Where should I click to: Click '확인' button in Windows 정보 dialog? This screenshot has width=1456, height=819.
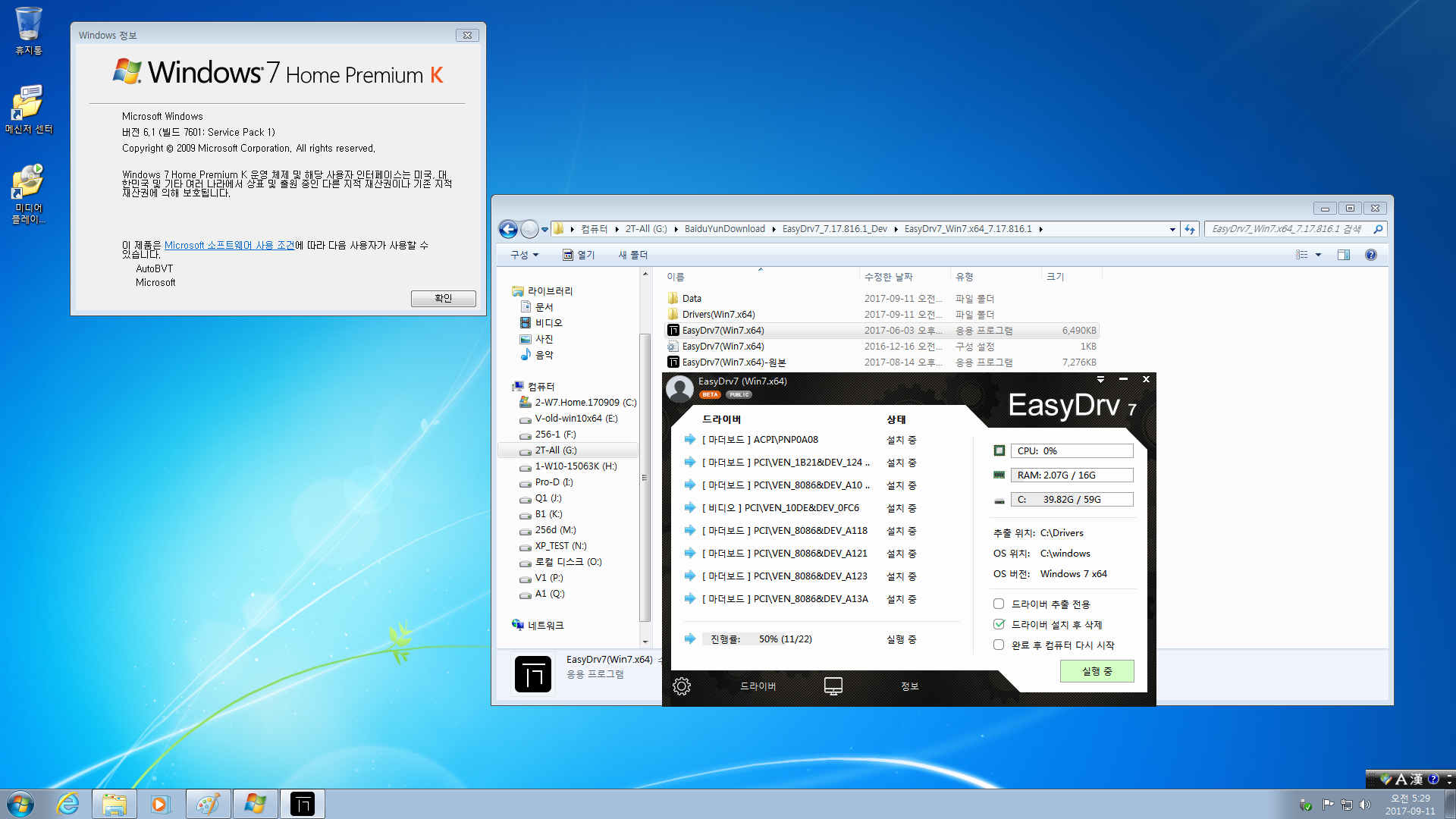pyautogui.click(x=444, y=298)
